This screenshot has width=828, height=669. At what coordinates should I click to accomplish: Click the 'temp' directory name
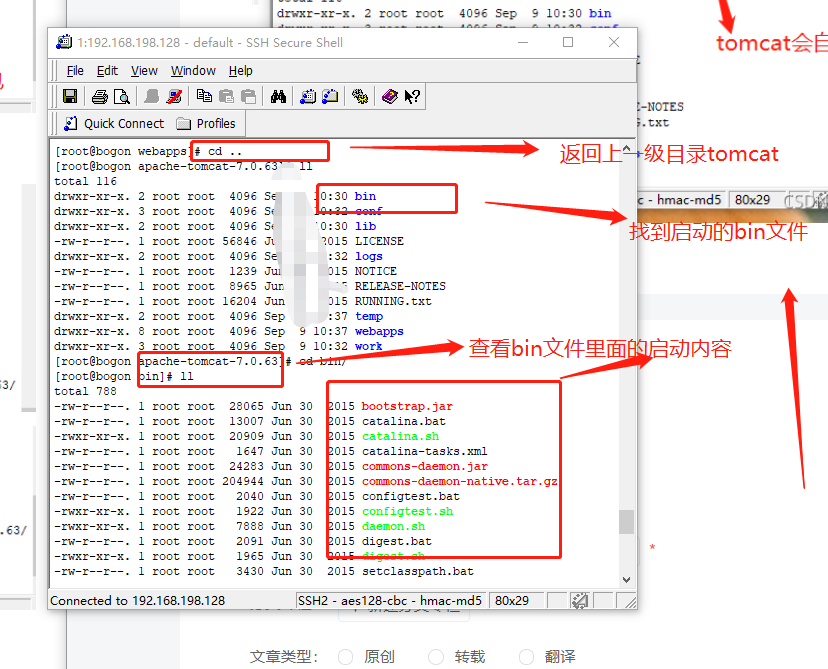(x=369, y=316)
